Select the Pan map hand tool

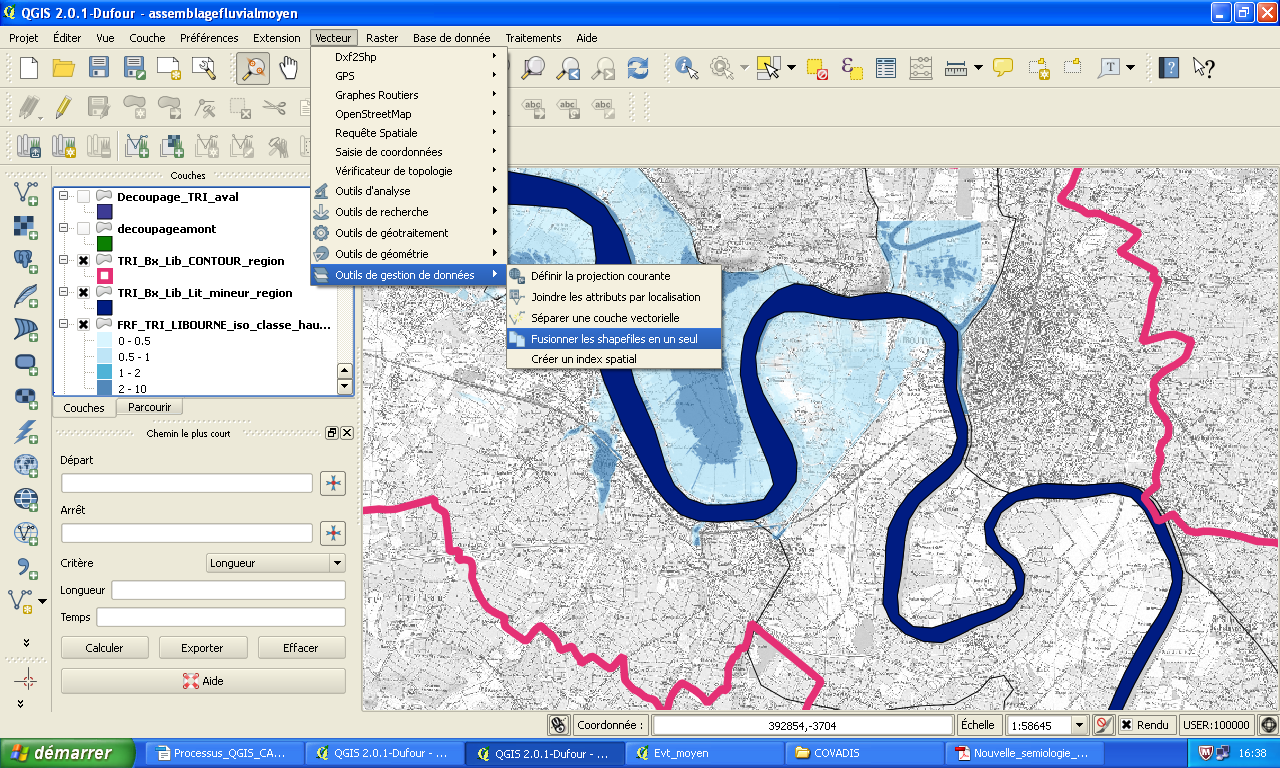tap(289, 68)
